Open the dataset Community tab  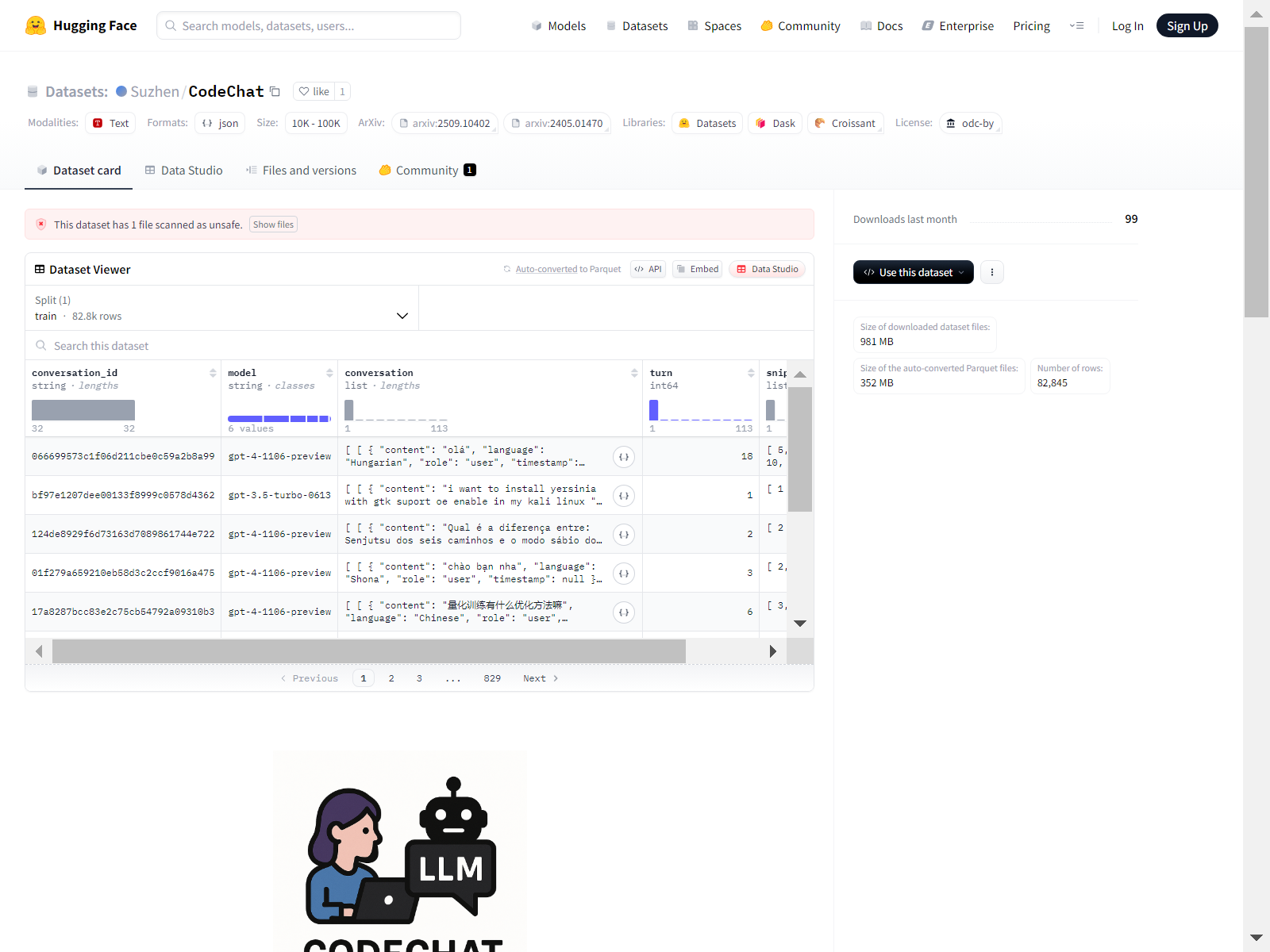pos(427,171)
